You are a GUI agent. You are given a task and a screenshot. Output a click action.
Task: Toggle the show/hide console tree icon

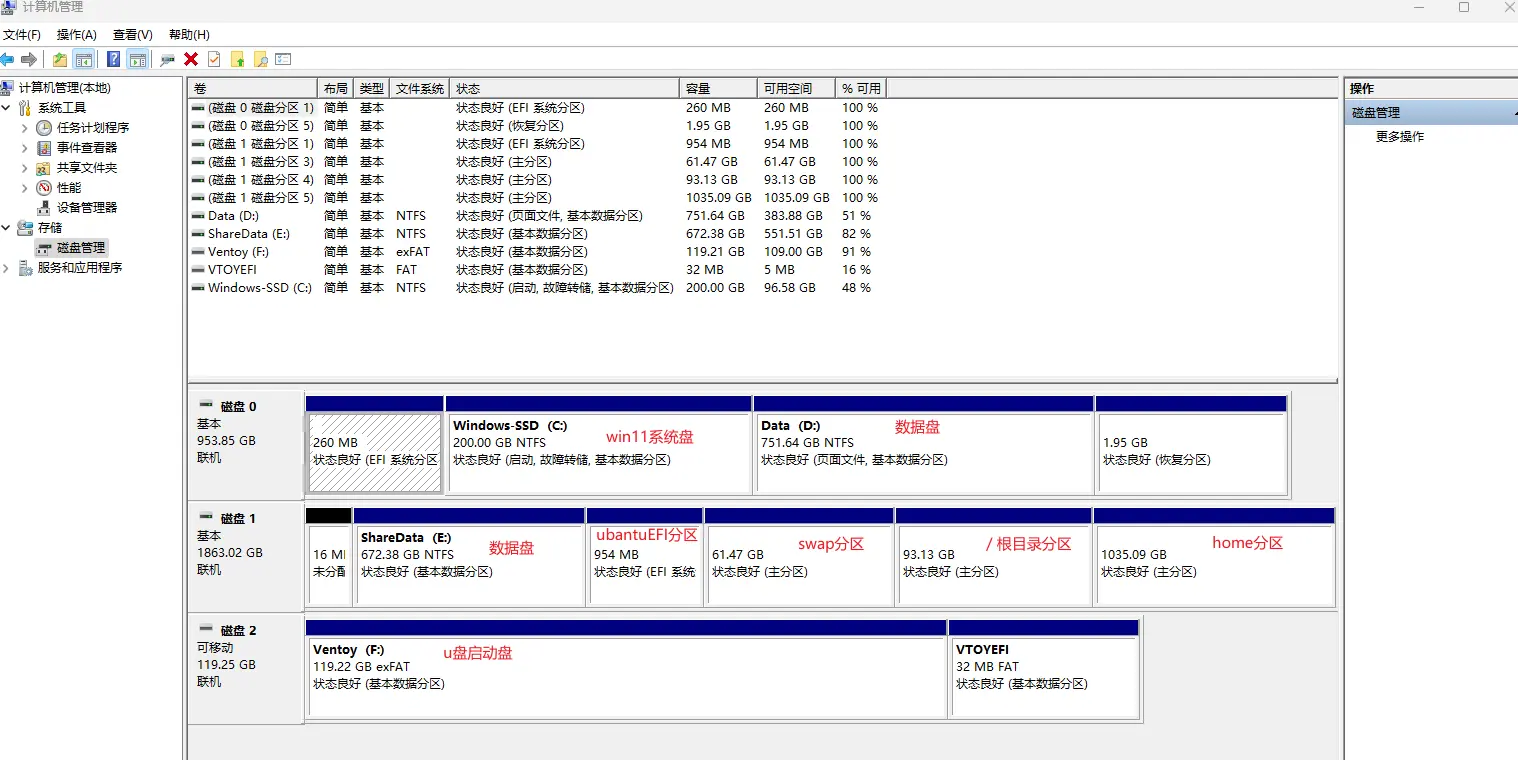pos(84,60)
